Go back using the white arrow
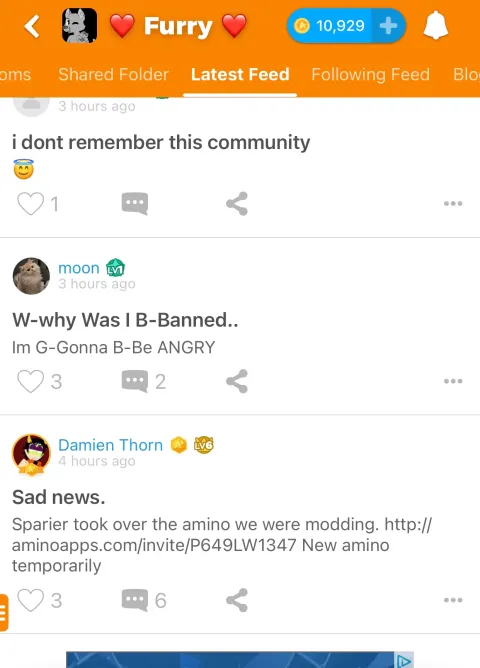480x668 pixels. 32,26
